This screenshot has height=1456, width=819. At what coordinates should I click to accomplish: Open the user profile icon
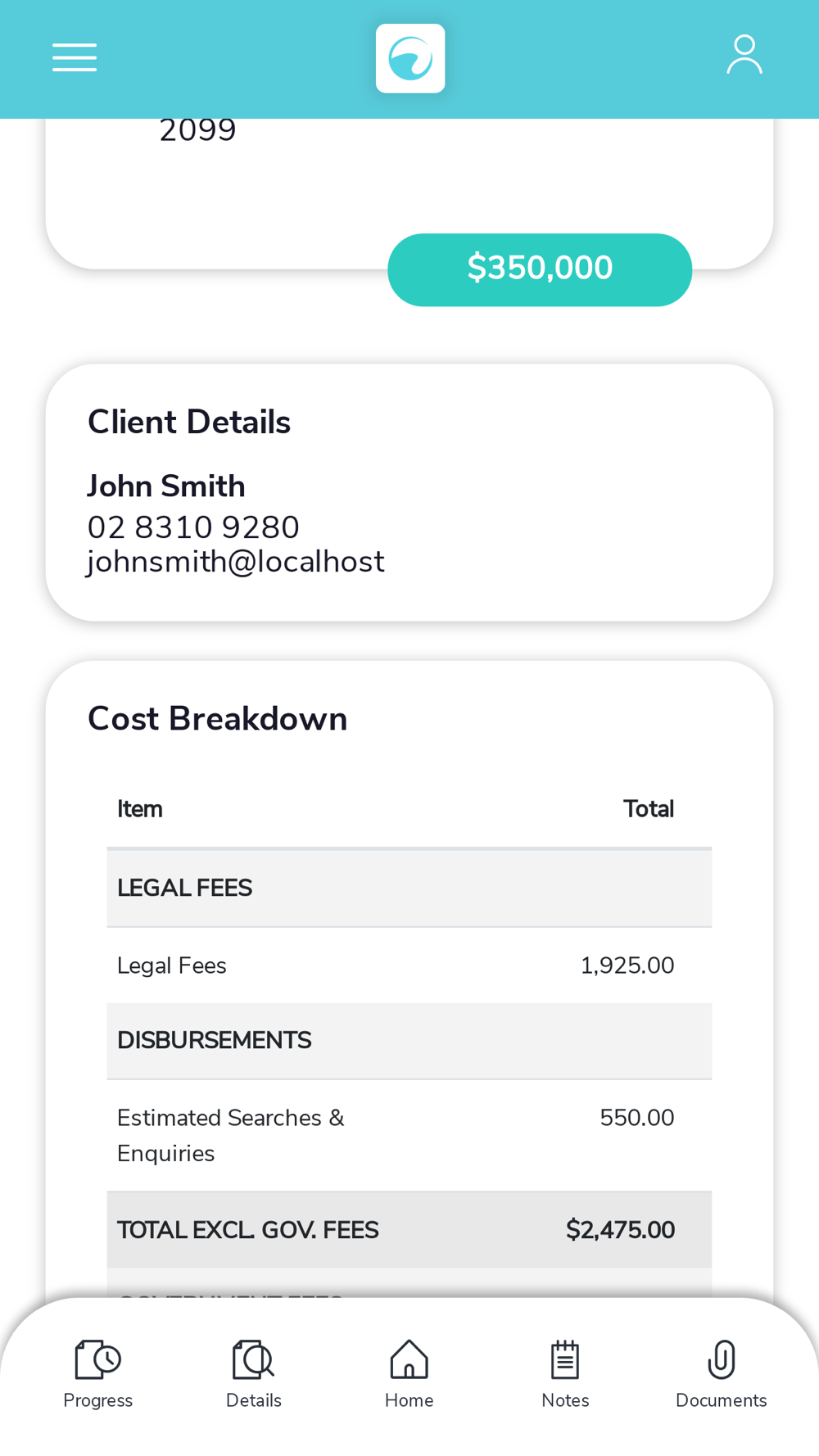coord(744,55)
